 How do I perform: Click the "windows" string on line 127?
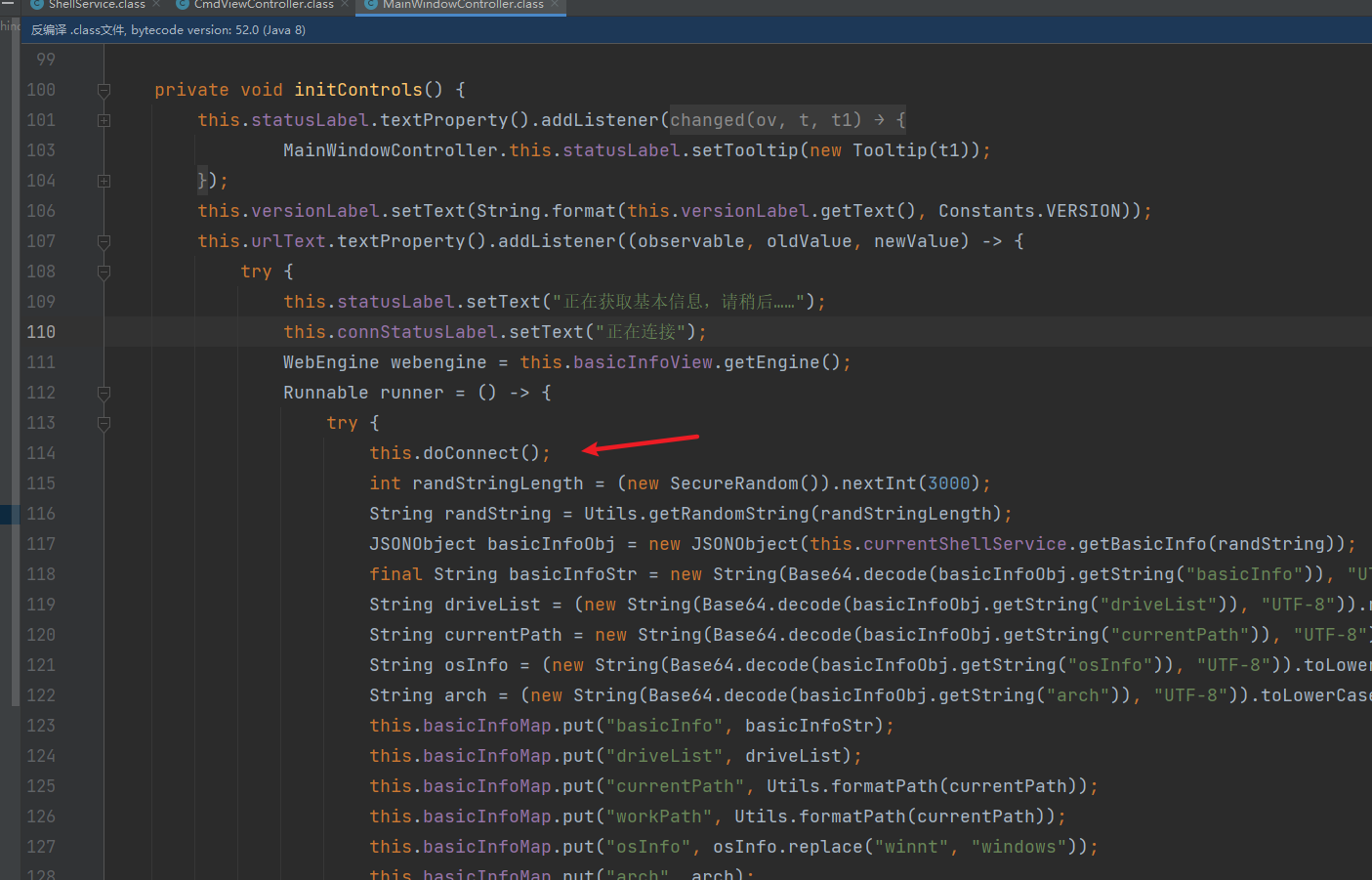pyautogui.click(x=1019, y=847)
